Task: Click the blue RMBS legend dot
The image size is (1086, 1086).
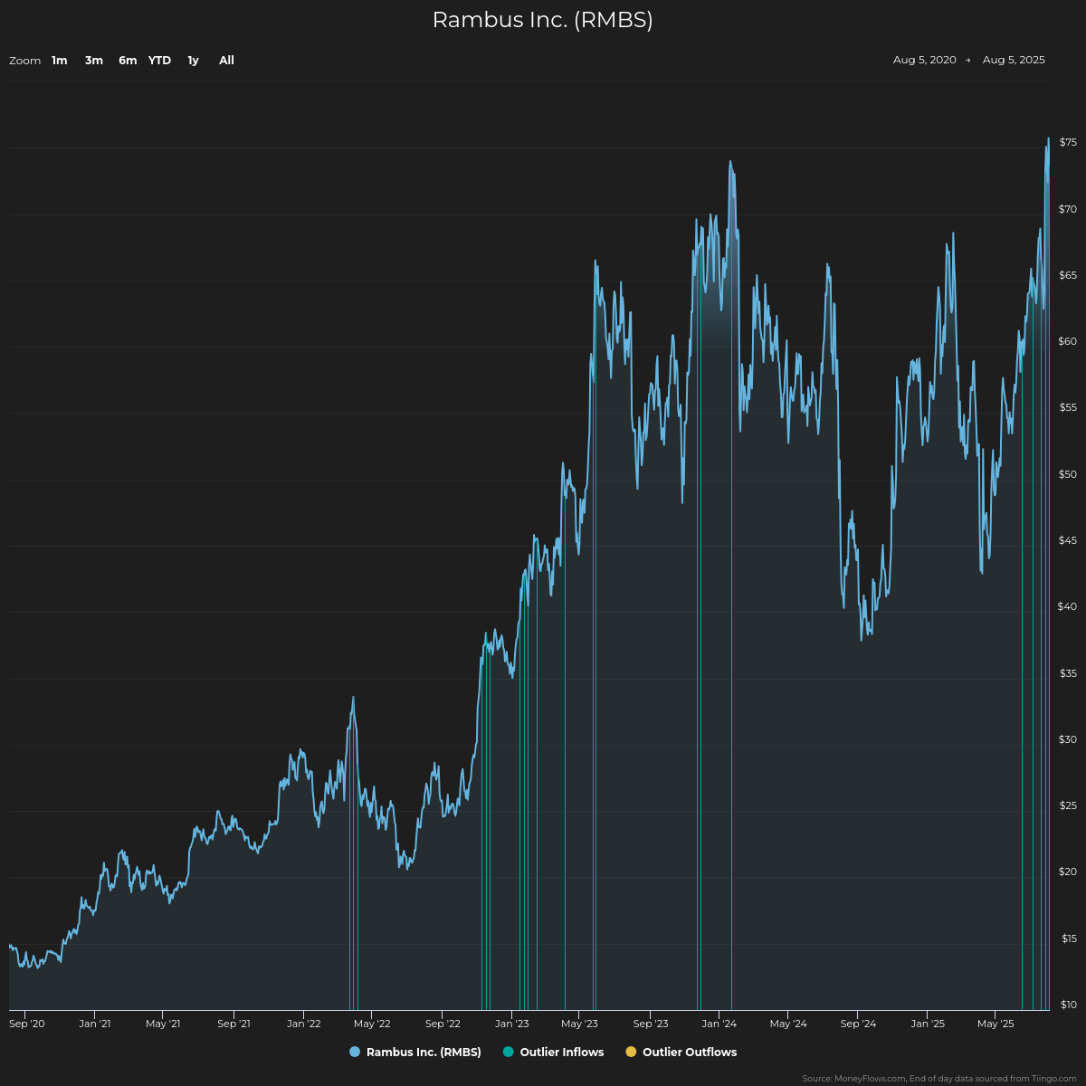Action: (x=355, y=1052)
